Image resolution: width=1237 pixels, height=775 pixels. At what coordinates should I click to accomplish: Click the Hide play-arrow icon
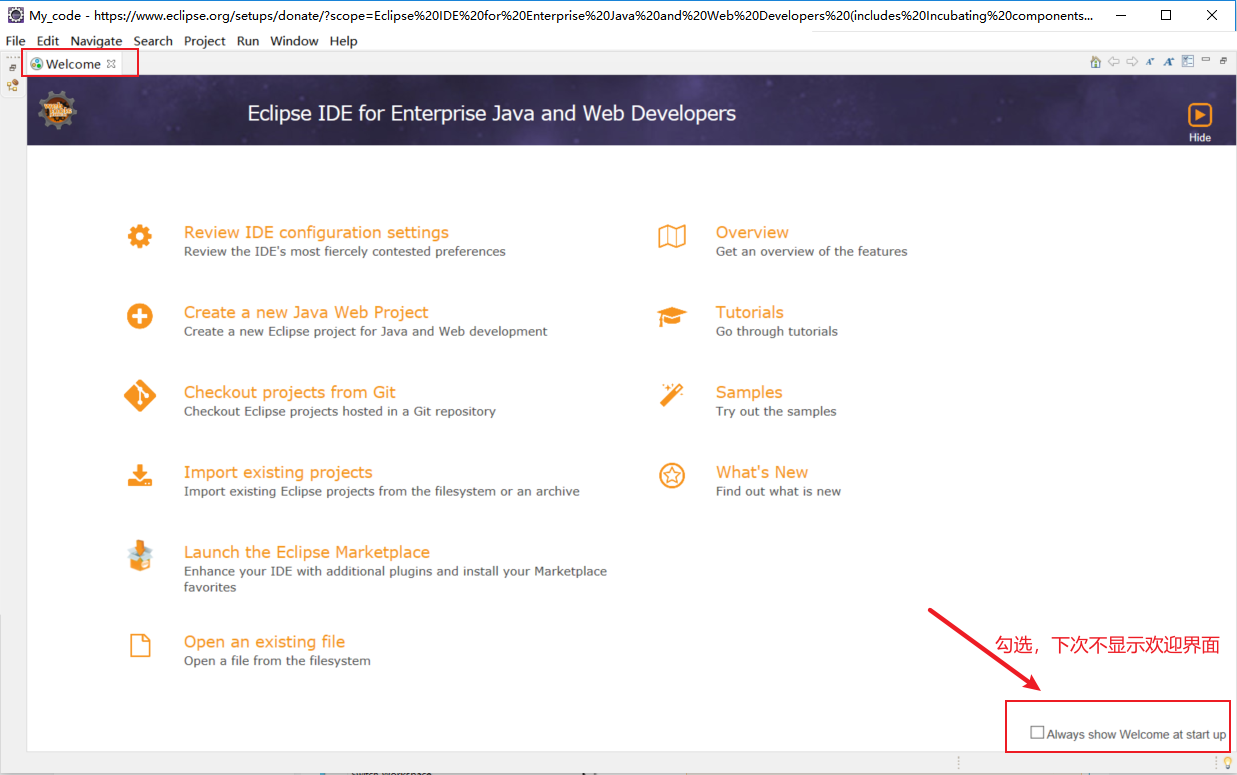point(1200,115)
